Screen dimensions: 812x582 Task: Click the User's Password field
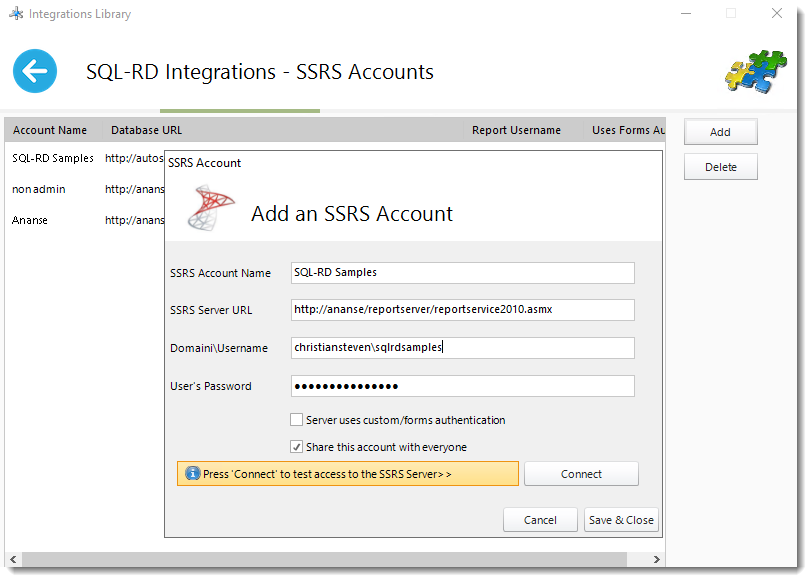(x=462, y=386)
